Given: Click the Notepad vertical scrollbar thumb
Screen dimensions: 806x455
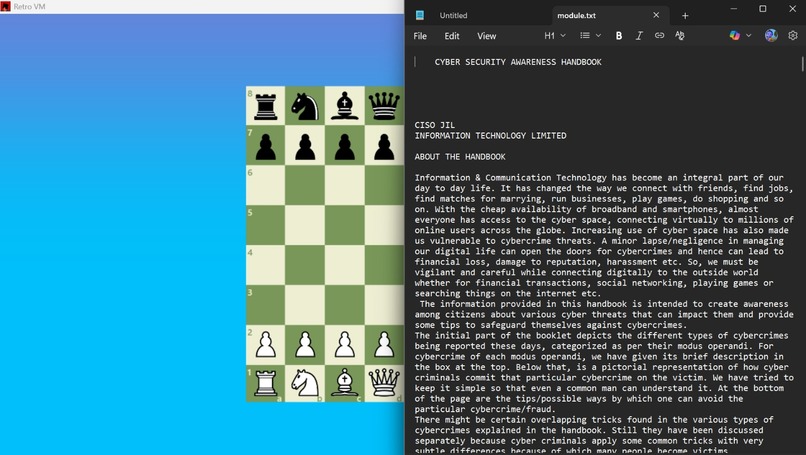Looking at the screenshot, I should click(x=802, y=64).
